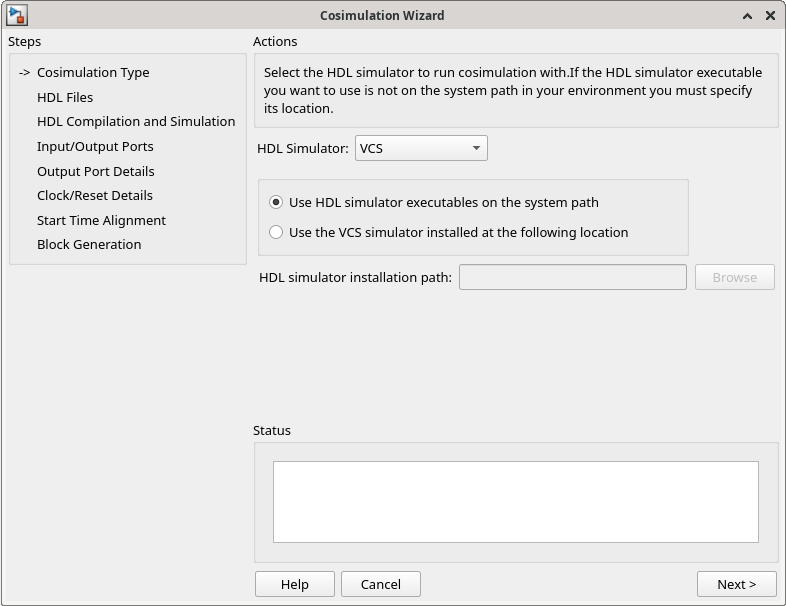The image size is (786, 606).
Task: Go to the HDL Files step
Action: coord(65,97)
